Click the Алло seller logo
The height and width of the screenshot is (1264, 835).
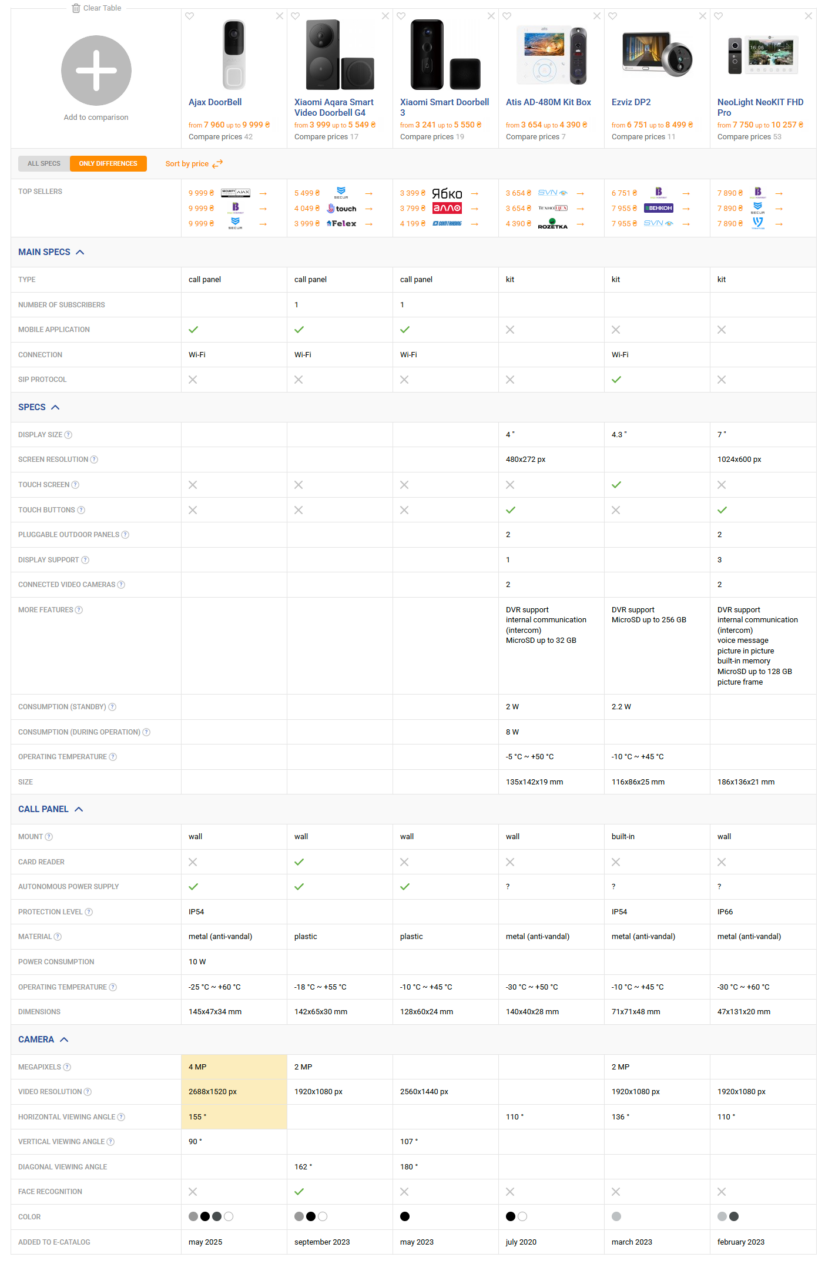pos(447,208)
